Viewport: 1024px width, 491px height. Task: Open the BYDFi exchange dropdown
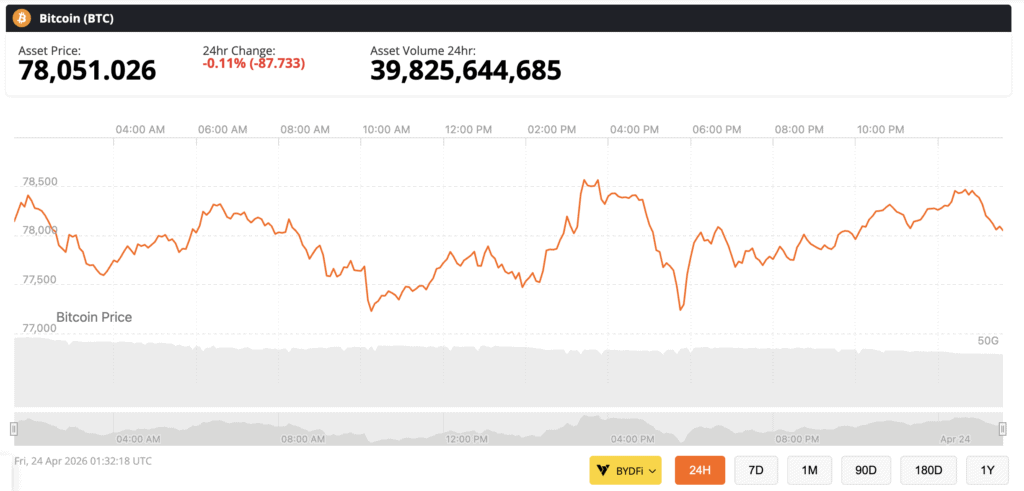pyautogui.click(x=625, y=470)
